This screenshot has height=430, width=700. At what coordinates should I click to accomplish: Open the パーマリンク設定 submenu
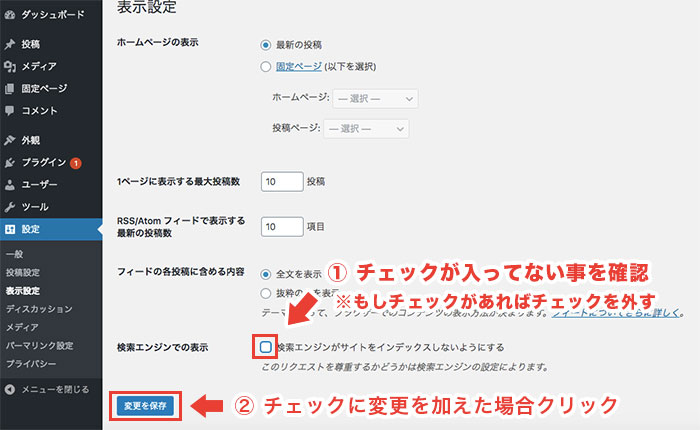click(x=40, y=346)
